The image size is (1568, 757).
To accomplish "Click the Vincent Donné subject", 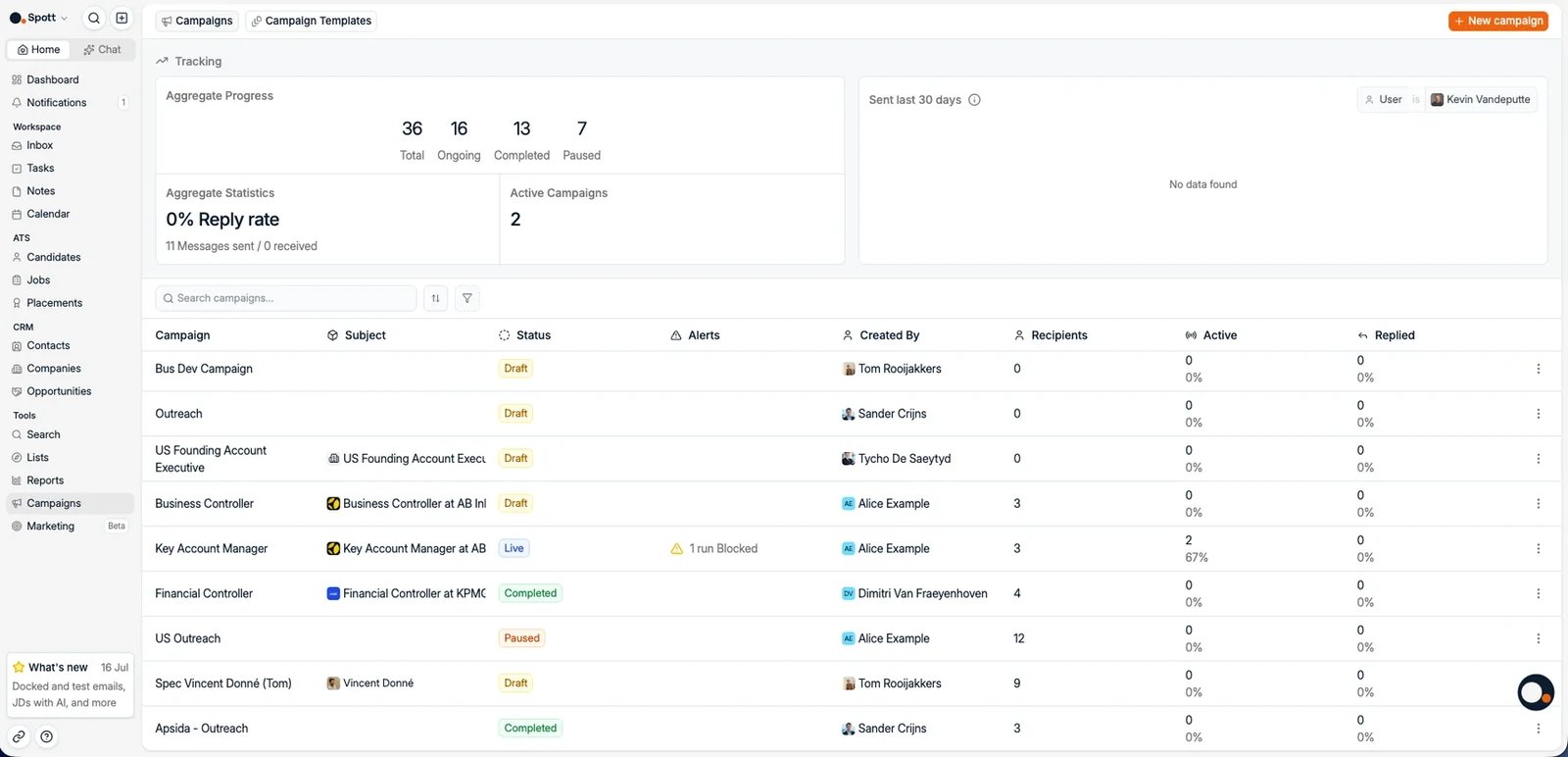I will (370, 683).
